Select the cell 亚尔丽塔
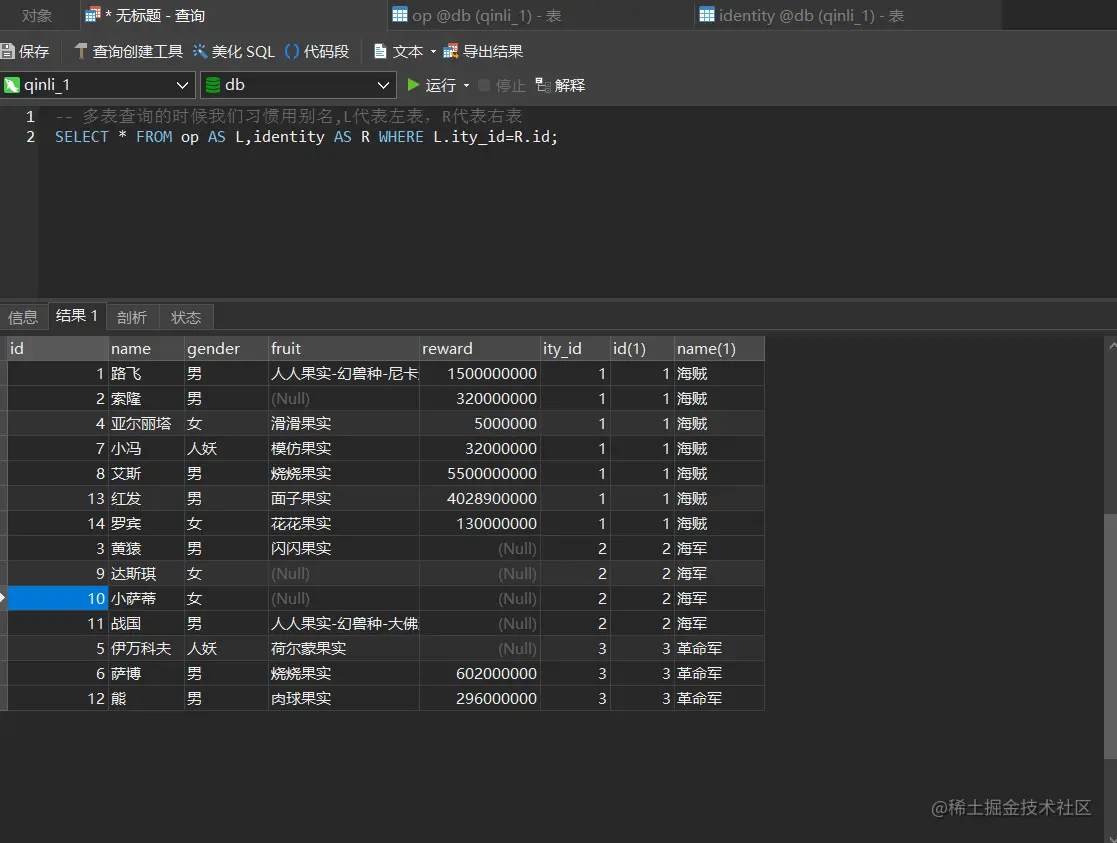This screenshot has height=843, width=1117. [x=146, y=423]
